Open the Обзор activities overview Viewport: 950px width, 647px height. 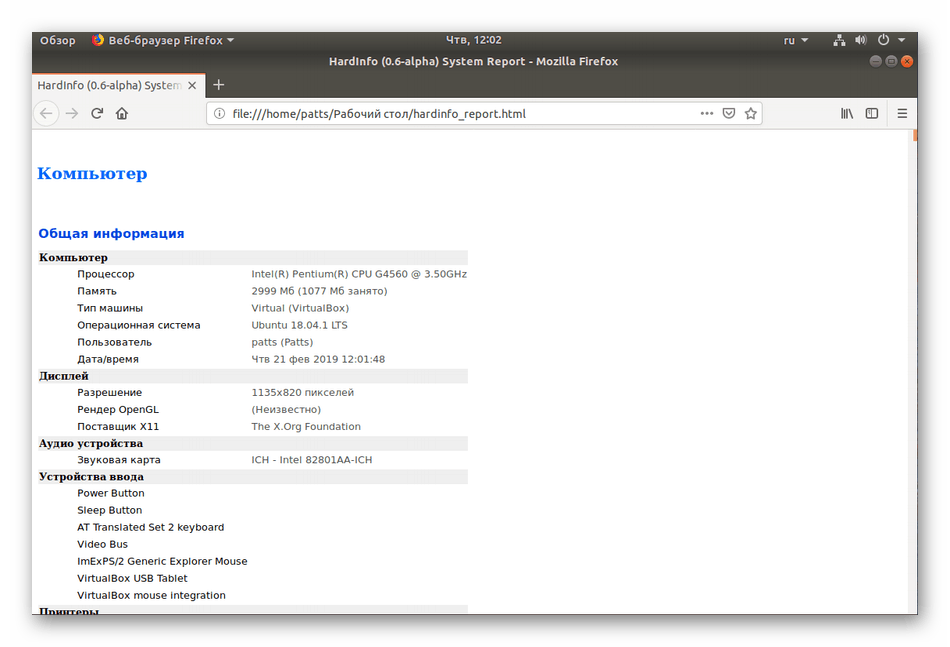coord(58,40)
